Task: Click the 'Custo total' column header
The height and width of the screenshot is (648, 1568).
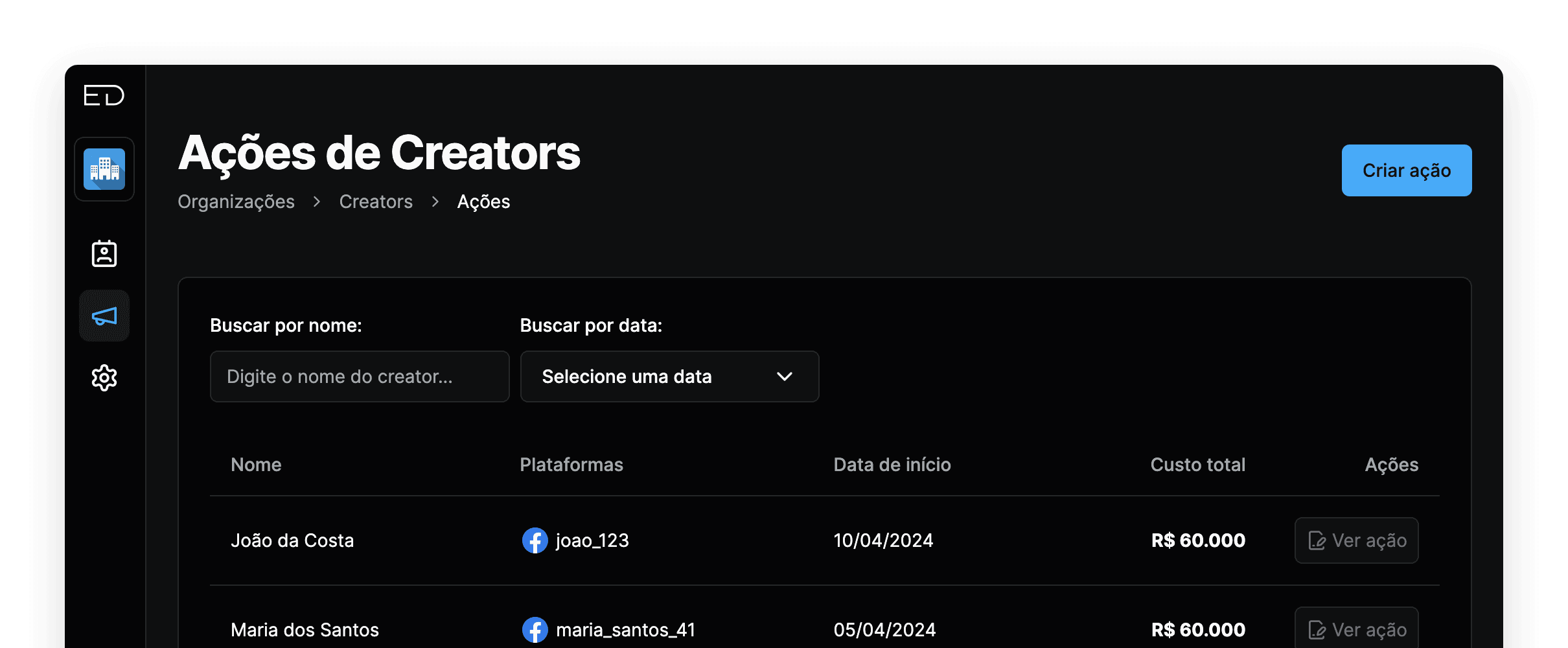Action: (x=1197, y=465)
